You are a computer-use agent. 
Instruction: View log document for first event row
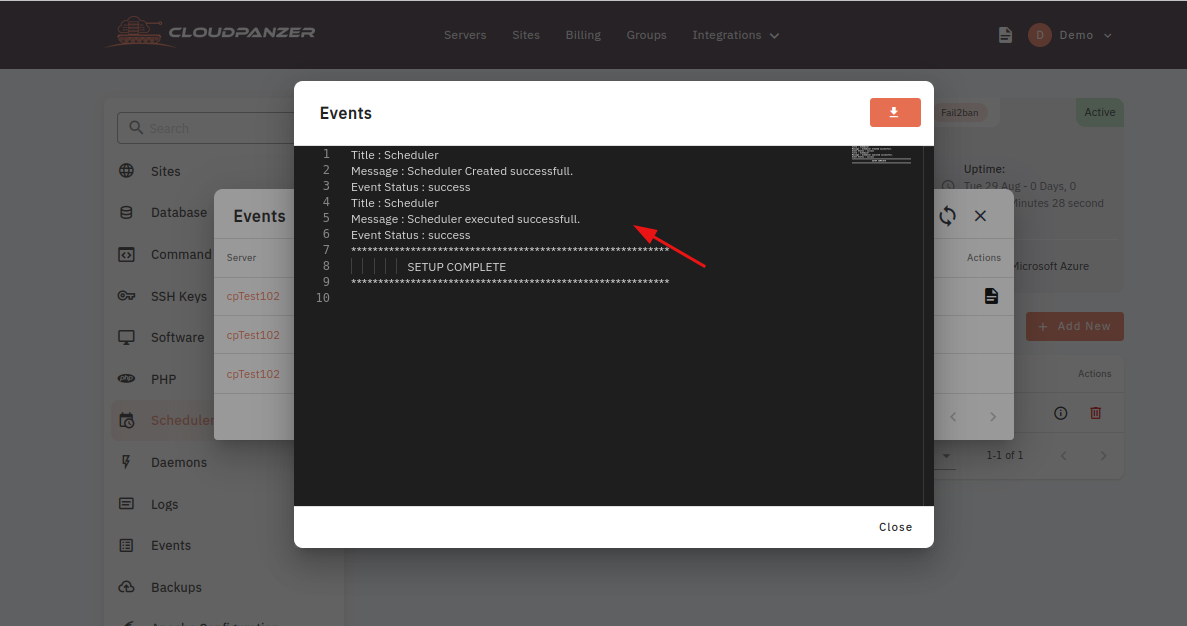click(991, 296)
